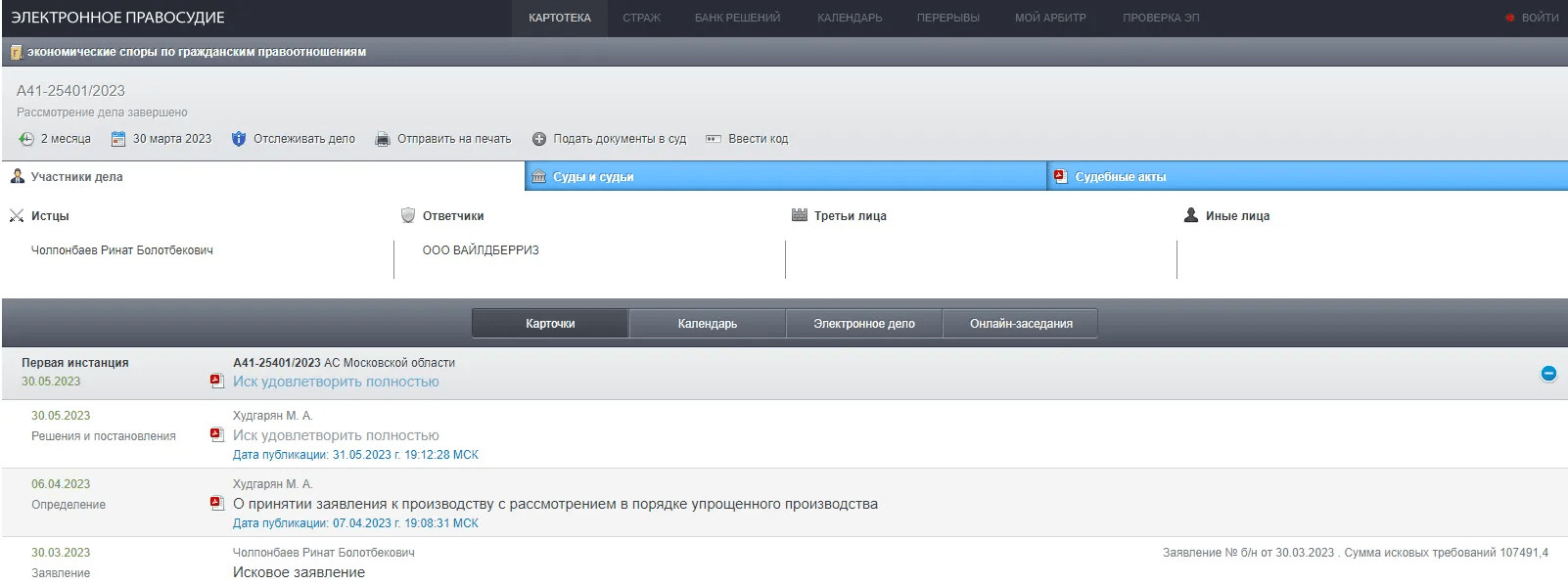Click the ЭЛЕКТРОННОЕ ПРАВОСУДИЕ site logo
The width and height of the screenshot is (1568, 585).
(x=117, y=18)
